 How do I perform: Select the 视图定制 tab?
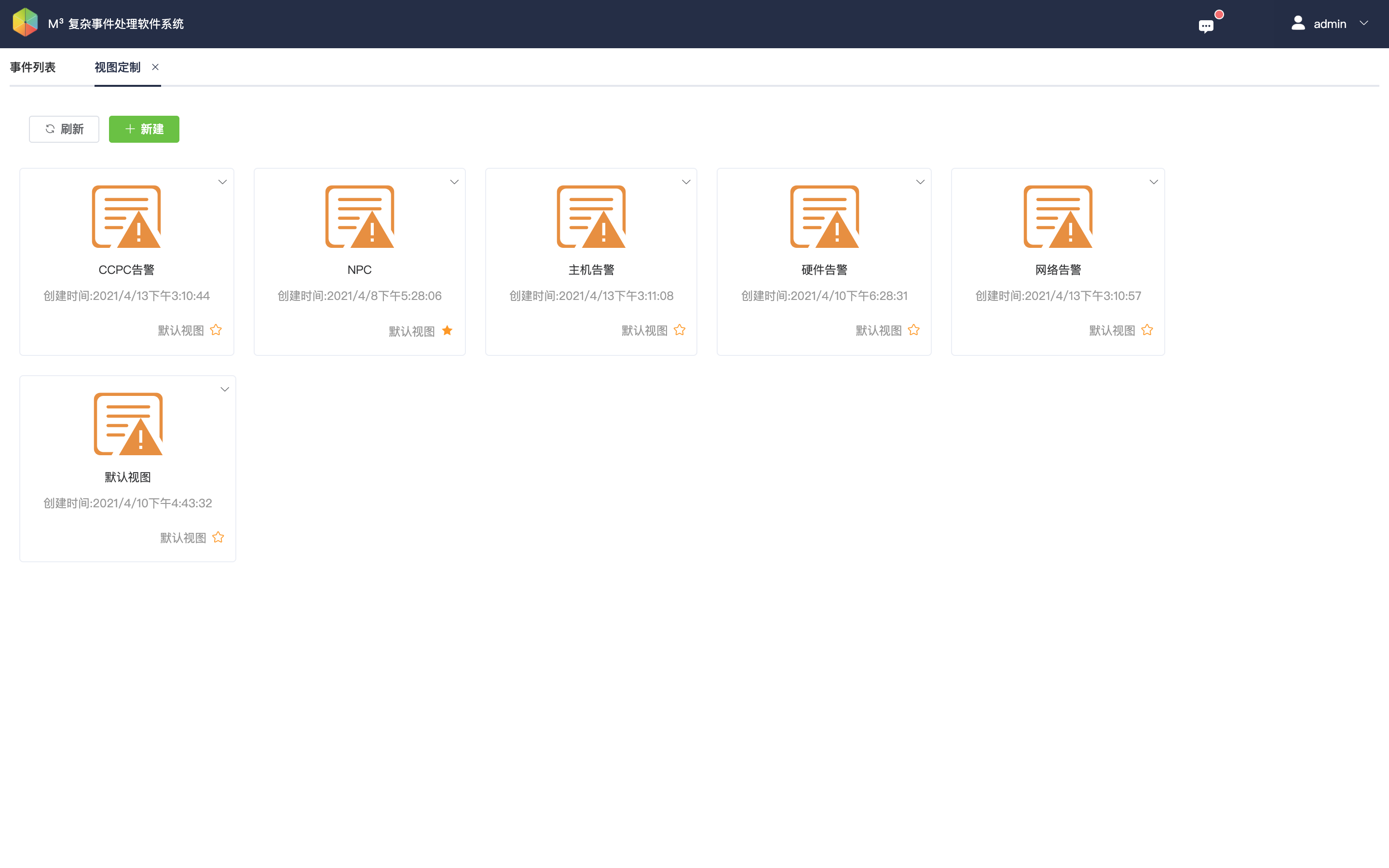[118, 67]
